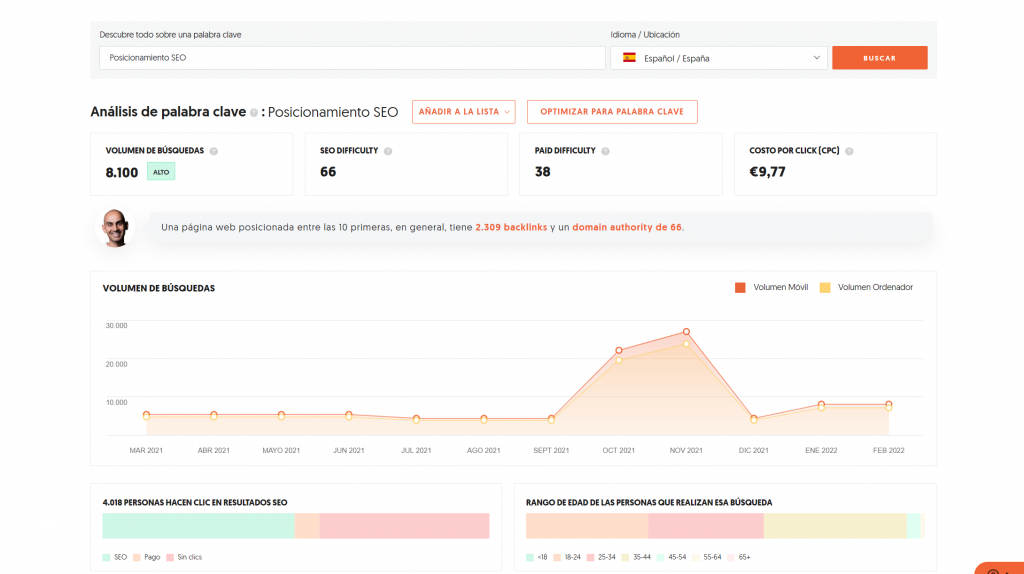The width and height of the screenshot is (1024, 574).
Task: Open the Español / España language dropdown
Action: (x=718, y=57)
